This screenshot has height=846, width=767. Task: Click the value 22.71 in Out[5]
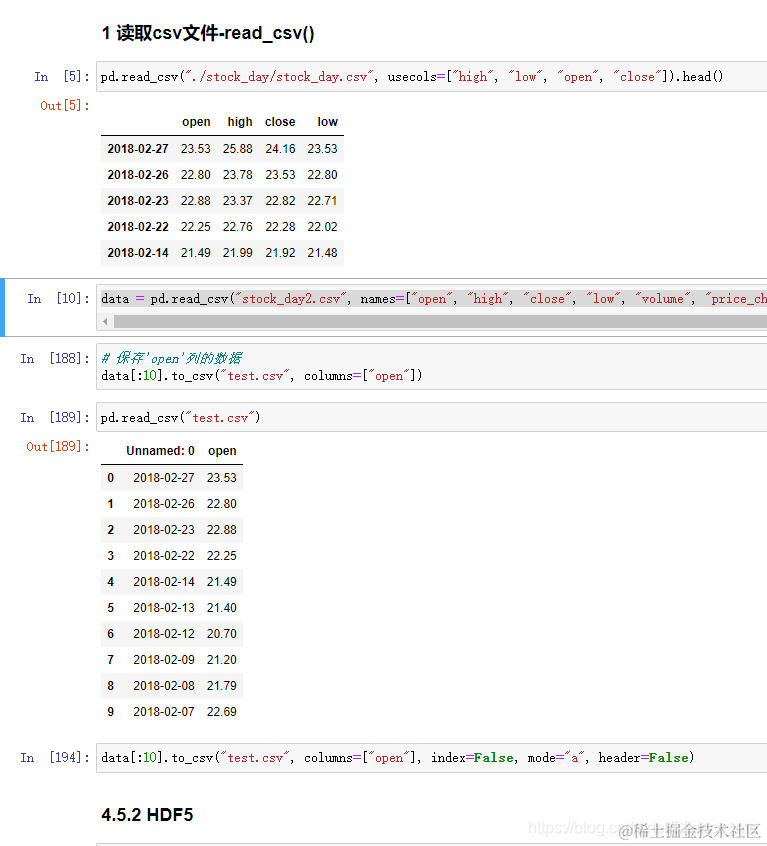pos(323,201)
